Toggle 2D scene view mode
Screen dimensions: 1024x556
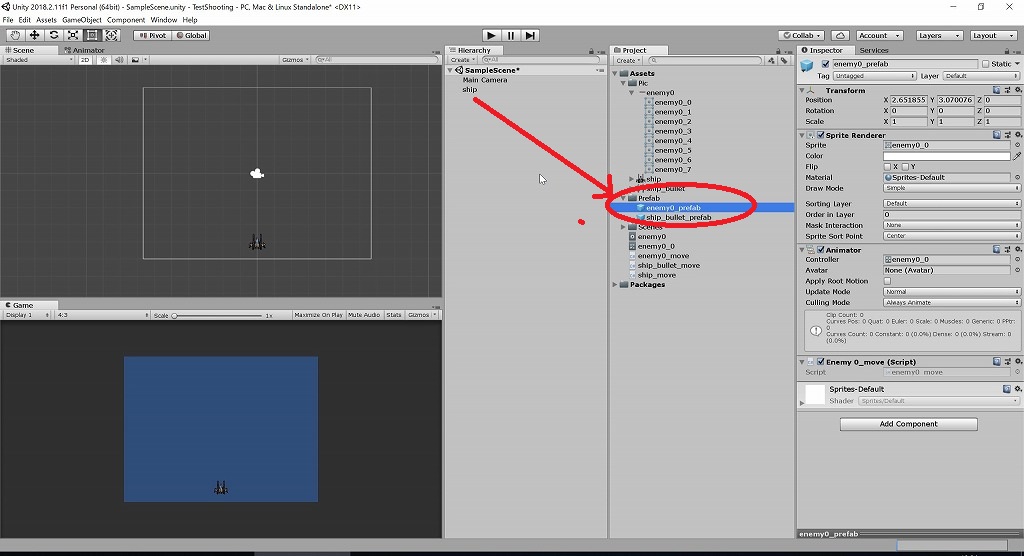coord(85,59)
